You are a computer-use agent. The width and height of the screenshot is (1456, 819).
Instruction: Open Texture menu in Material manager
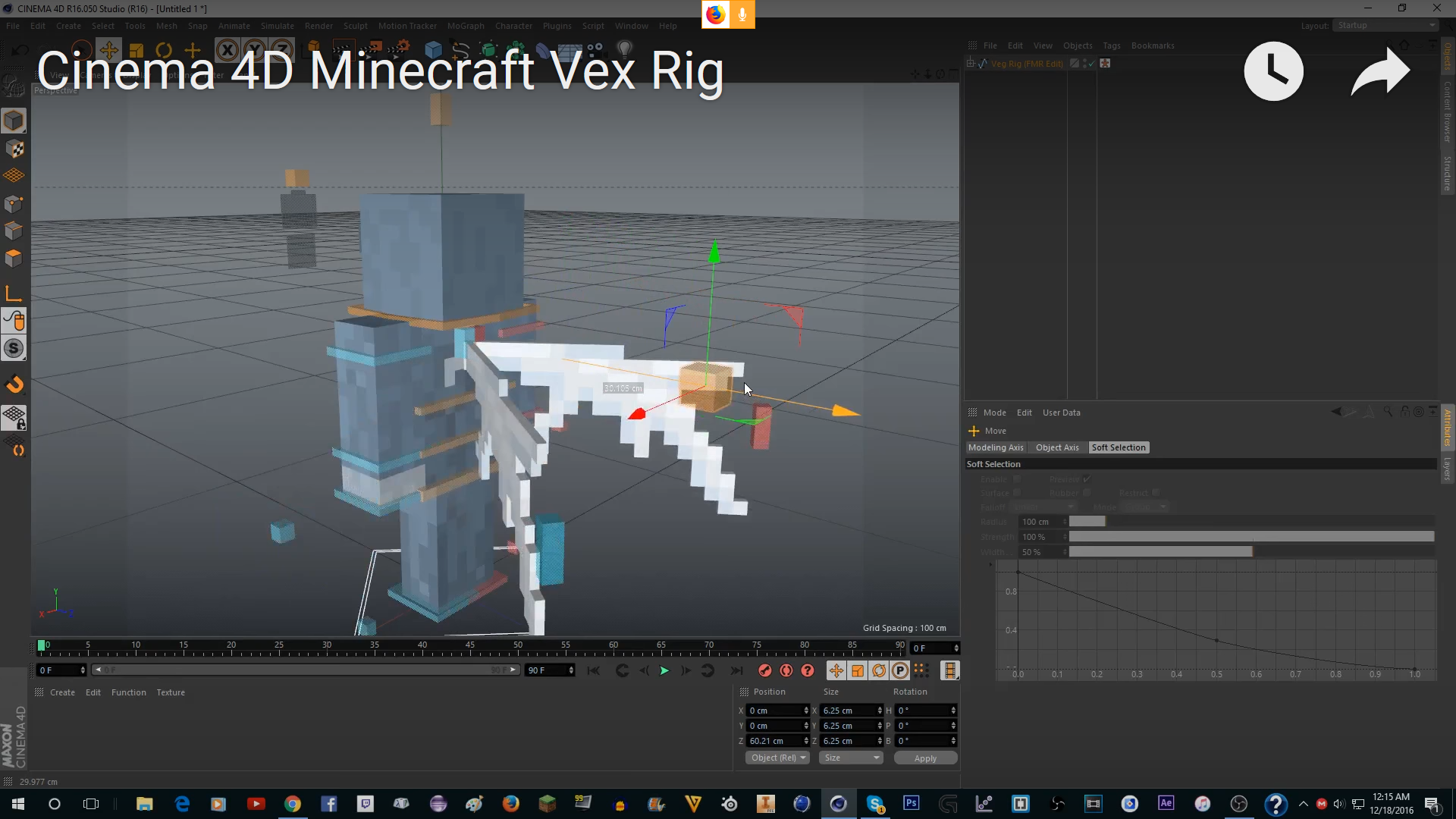[x=171, y=692]
